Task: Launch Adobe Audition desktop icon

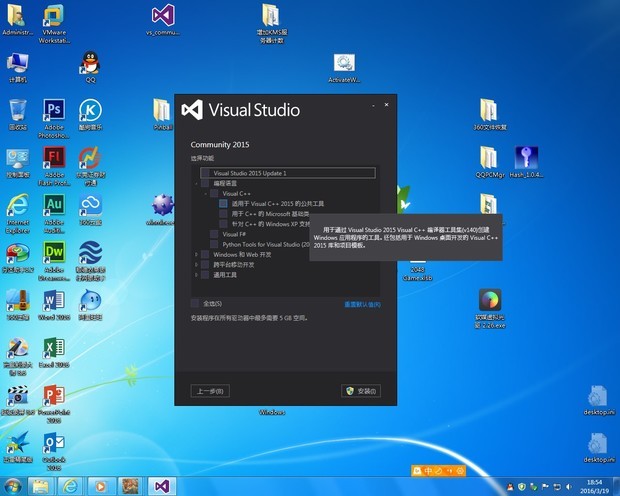Action: coord(54,214)
